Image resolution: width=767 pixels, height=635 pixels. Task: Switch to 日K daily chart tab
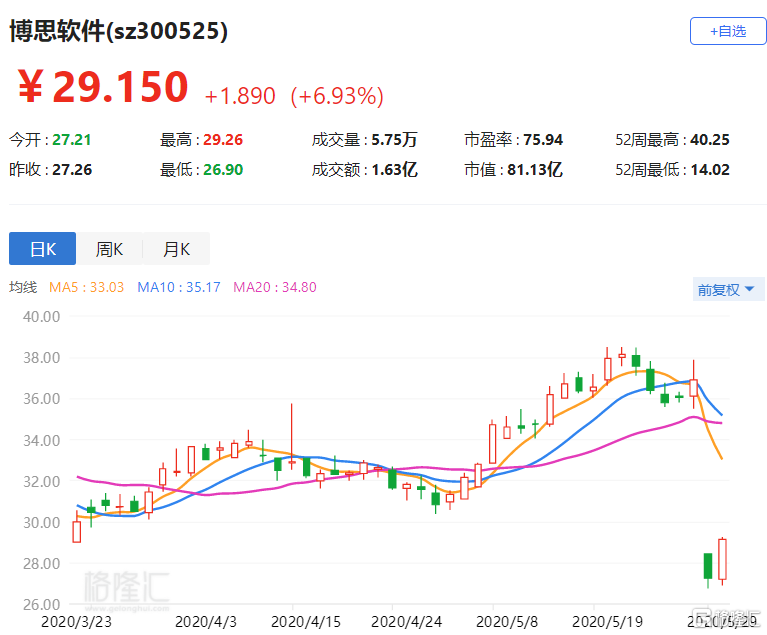coord(43,249)
